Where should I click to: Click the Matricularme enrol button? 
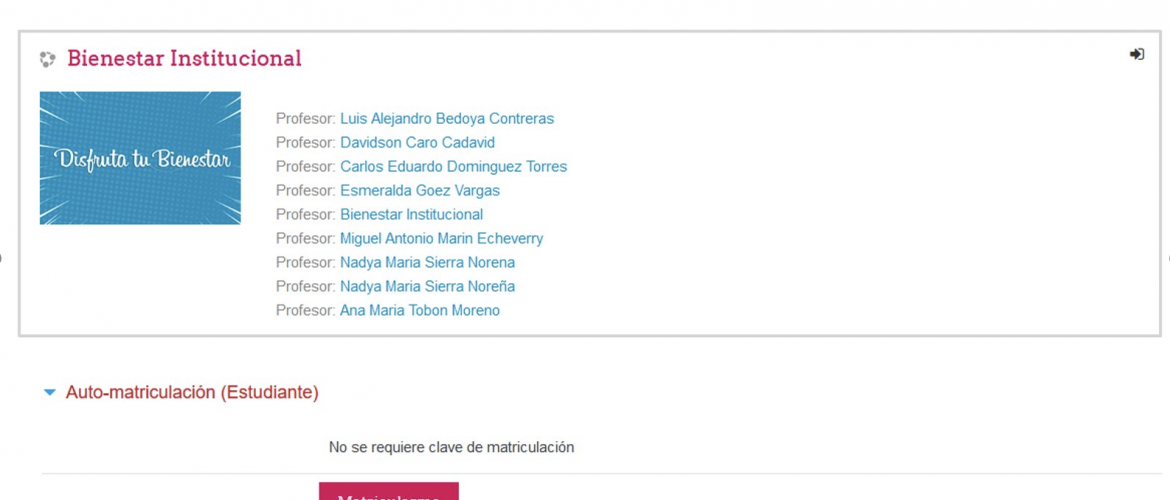(389, 492)
